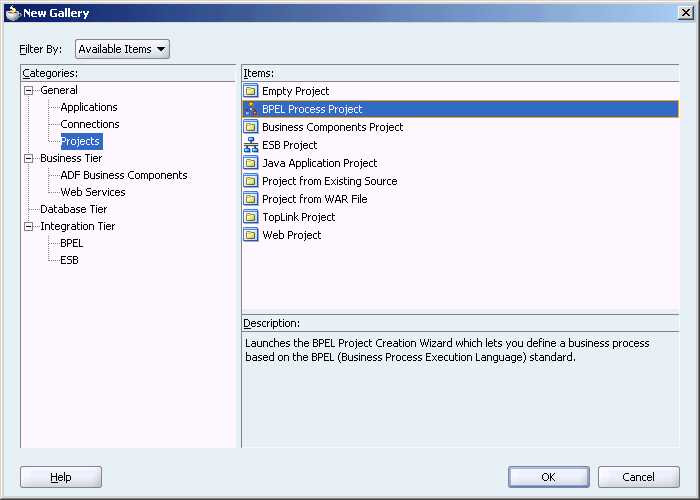Select the General category
This screenshot has width=700, height=500.
tap(58, 90)
